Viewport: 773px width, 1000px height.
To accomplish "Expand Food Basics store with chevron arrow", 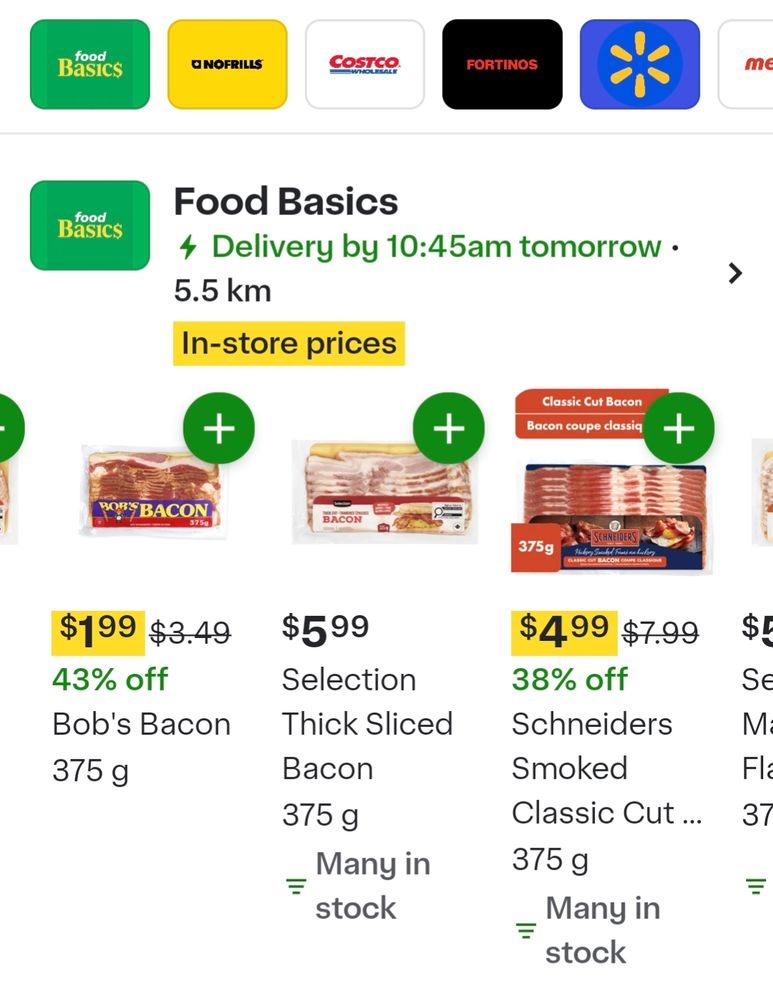I will click(735, 273).
